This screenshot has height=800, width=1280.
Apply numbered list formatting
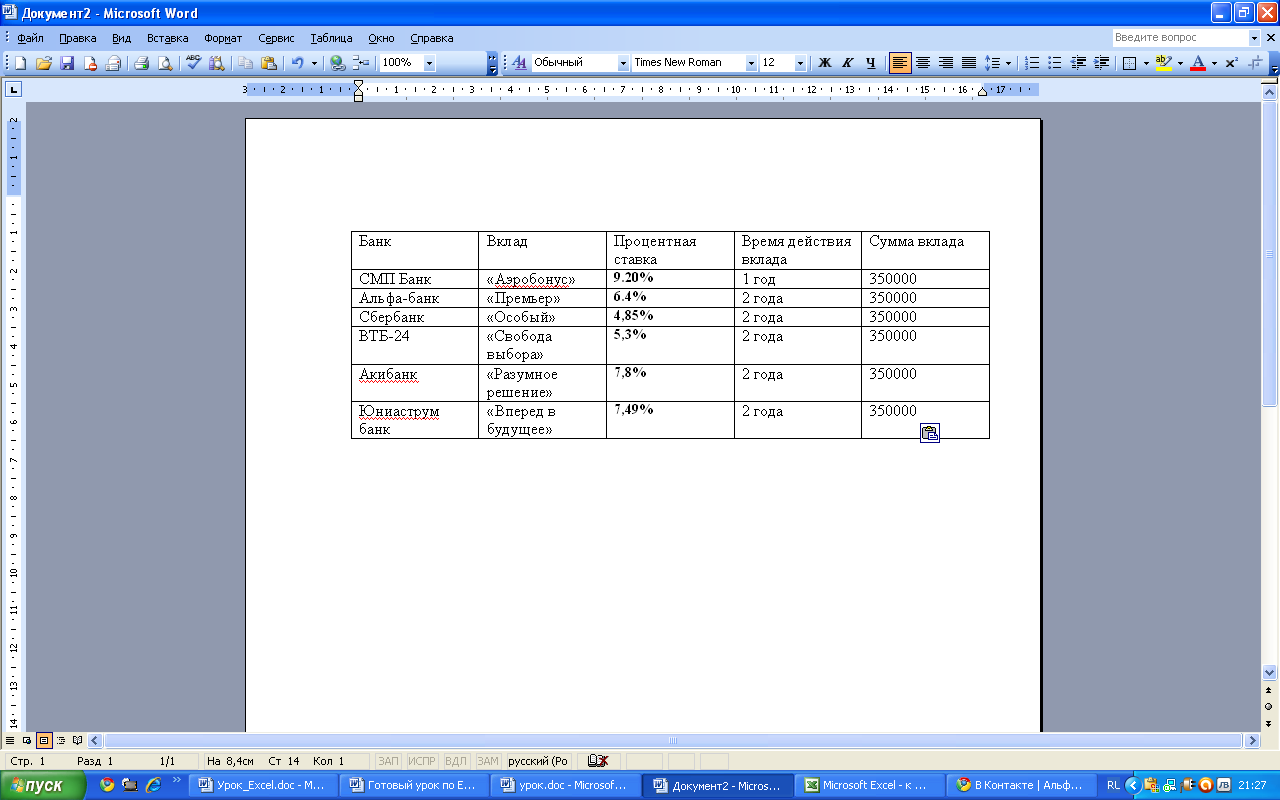1033,62
